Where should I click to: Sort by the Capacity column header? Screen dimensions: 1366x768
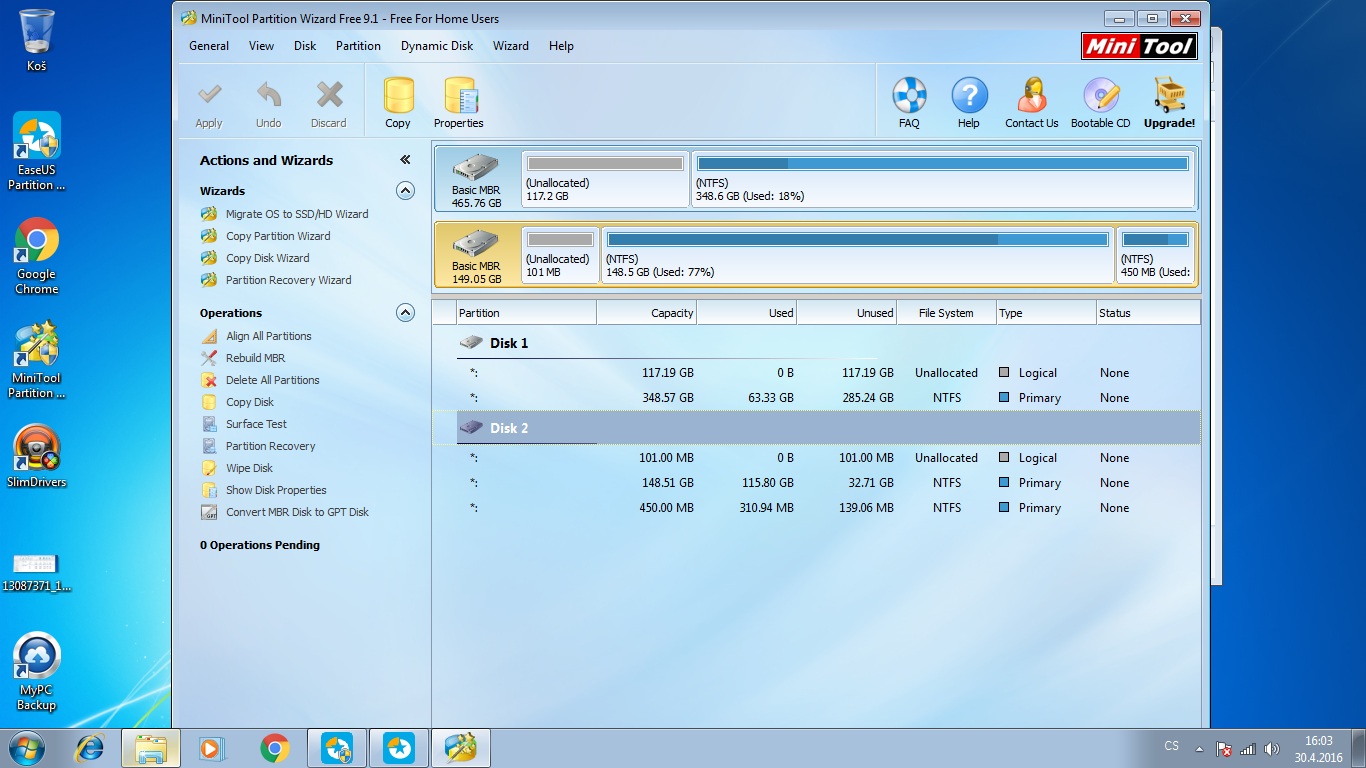coord(646,313)
